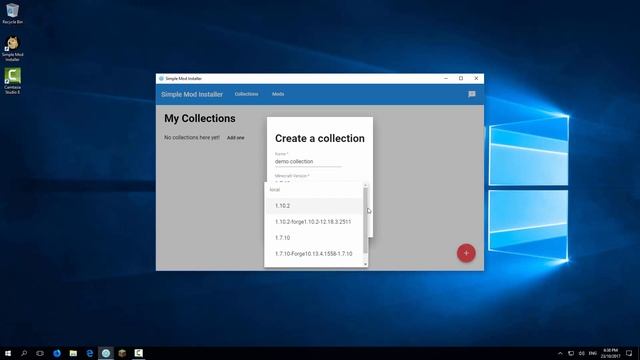Minimize the Simple Mod Installer window
The height and width of the screenshot is (360, 640).
[x=446, y=78]
